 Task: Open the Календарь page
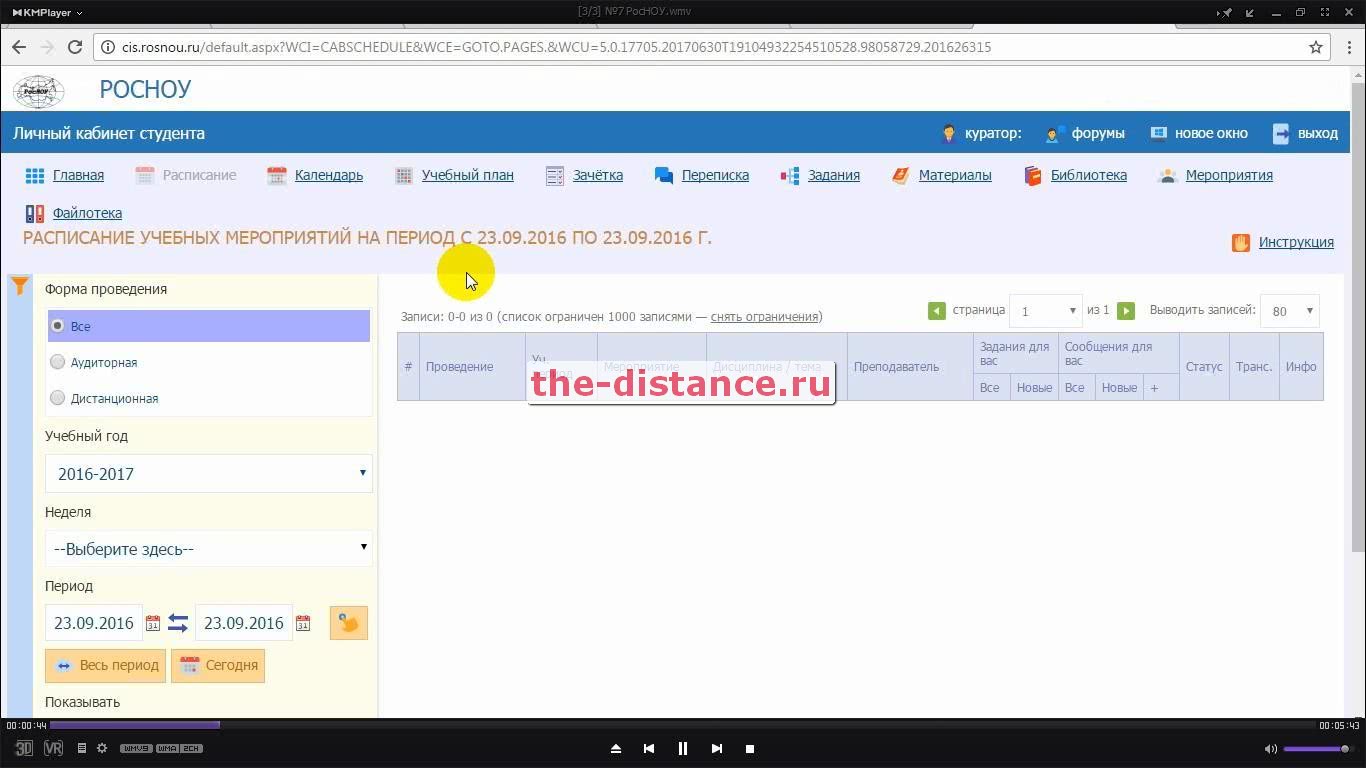(x=328, y=175)
